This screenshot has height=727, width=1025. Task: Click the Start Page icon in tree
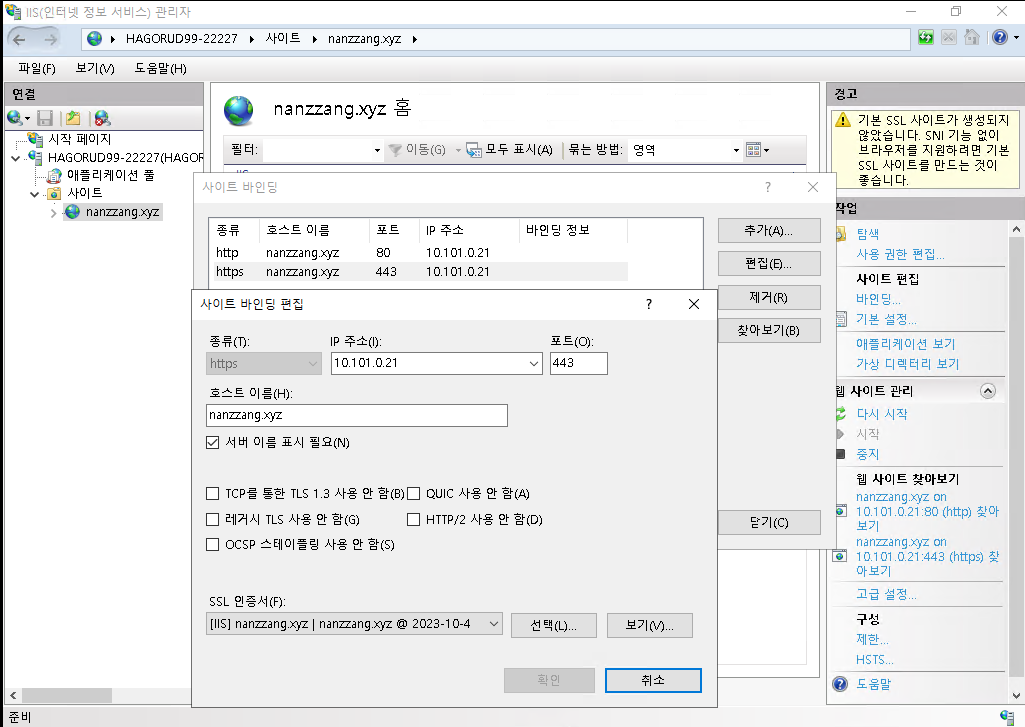point(35,139)
